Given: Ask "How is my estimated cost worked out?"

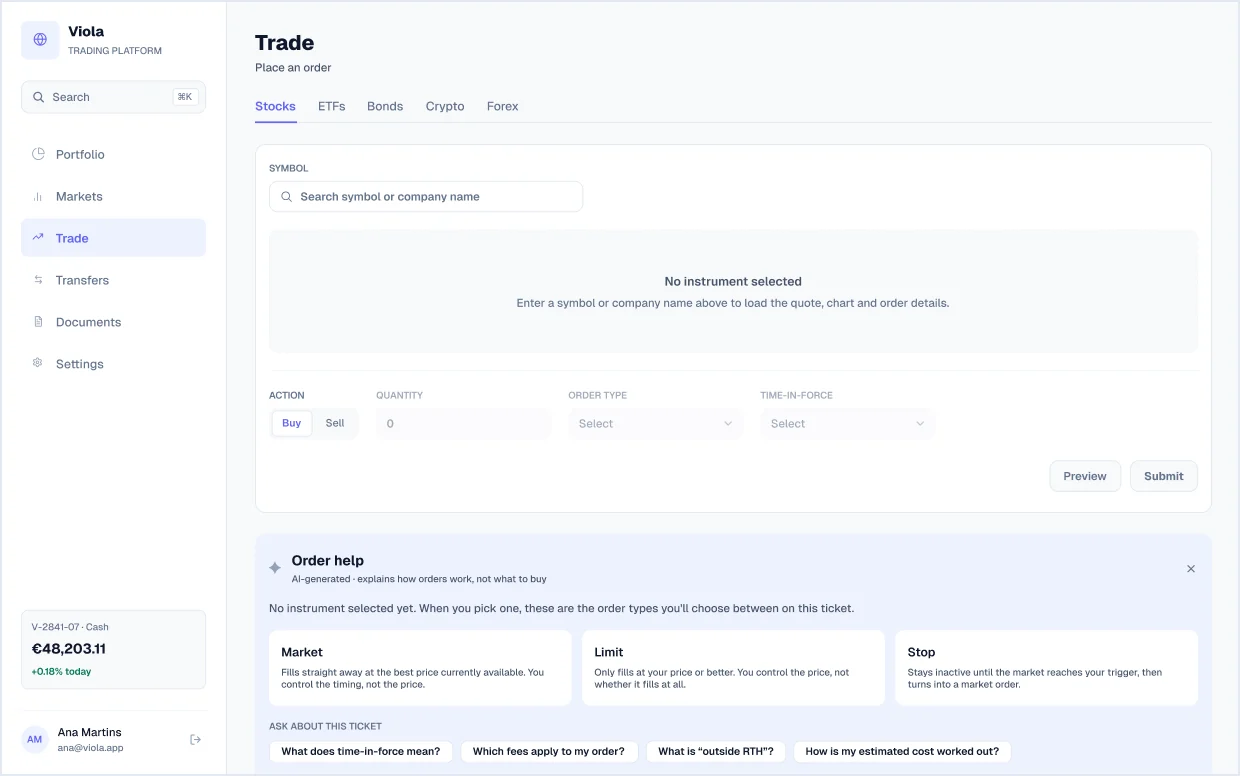Looking at the screenshot, I should pyautogui.click(x=902, y=752).
